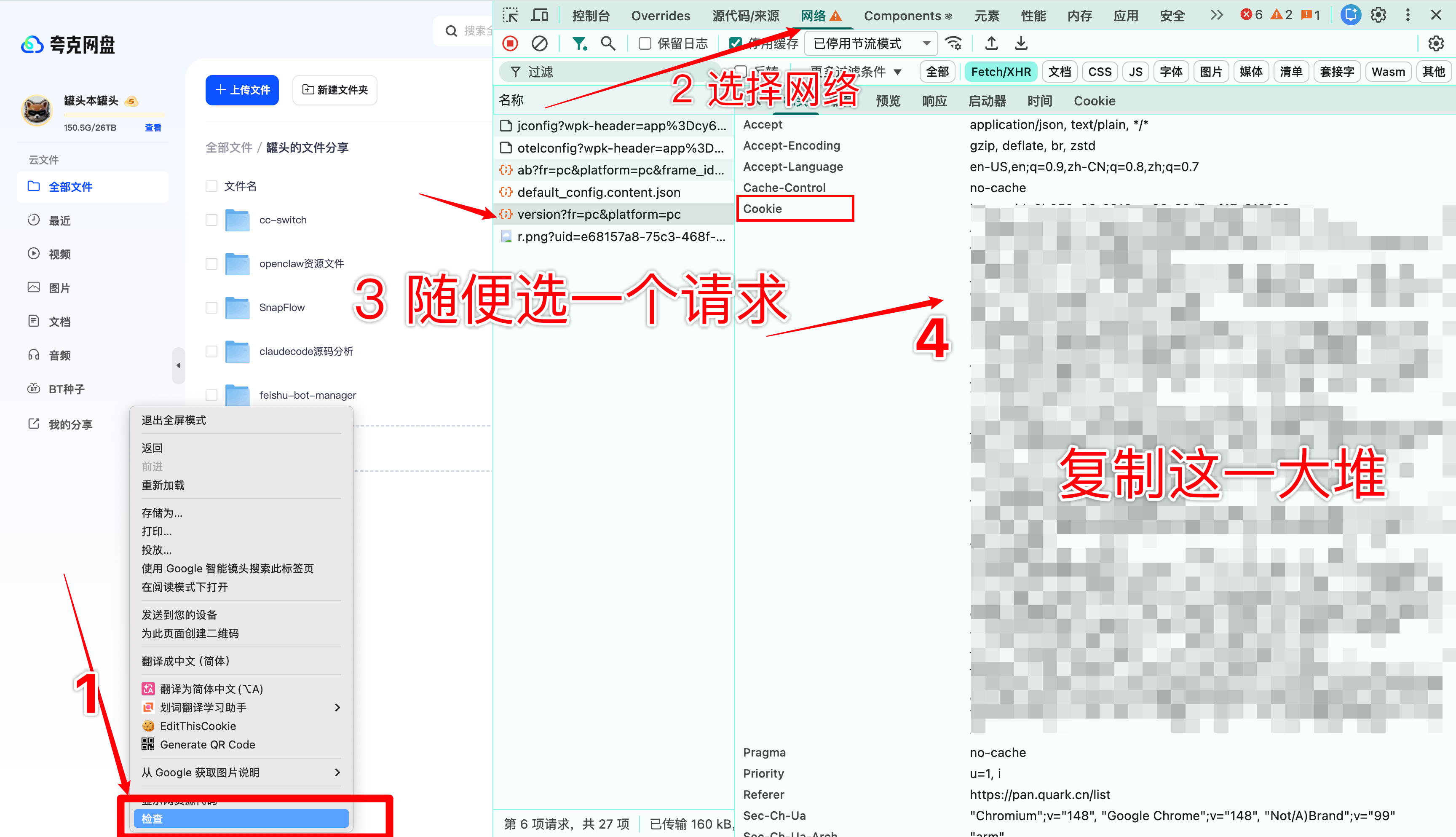1456x837 pixels.
Task: Click 新建文件夹 button
Action: pyautogui.click(x=335, y=90)
